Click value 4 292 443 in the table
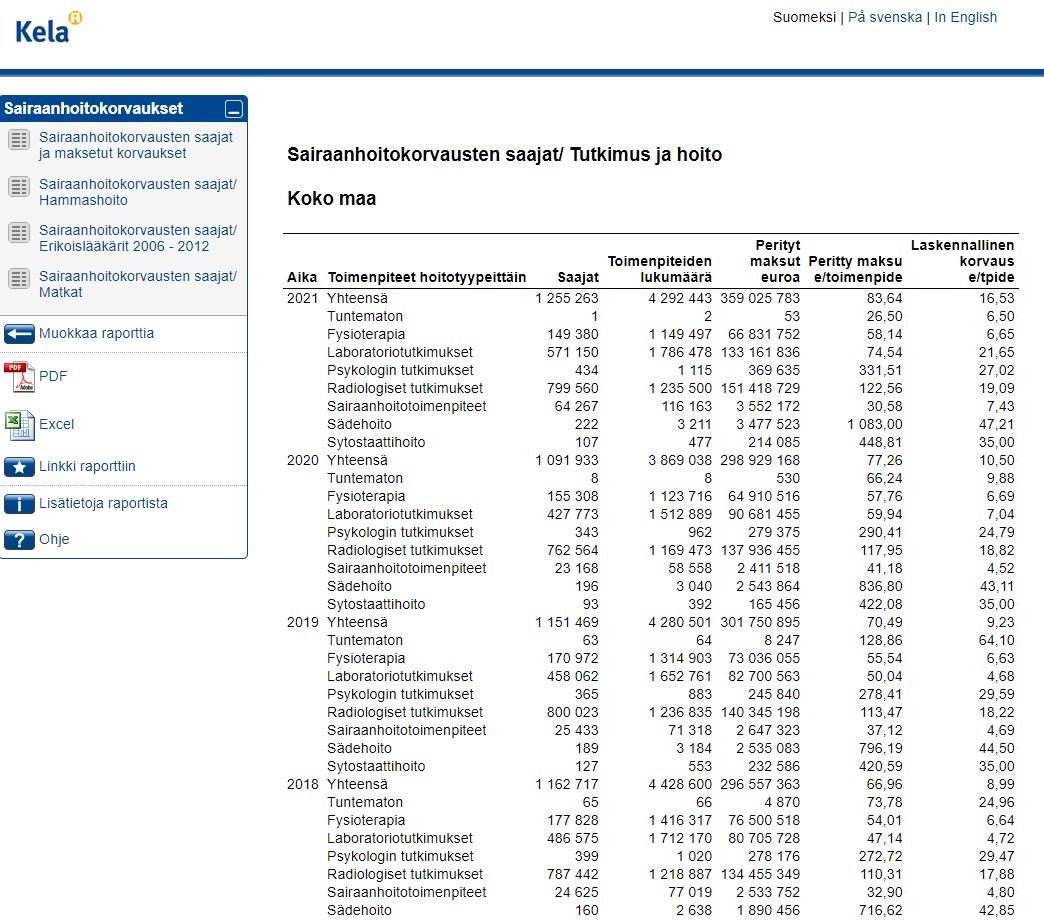 pyautogui.click(x=680, y=298)
